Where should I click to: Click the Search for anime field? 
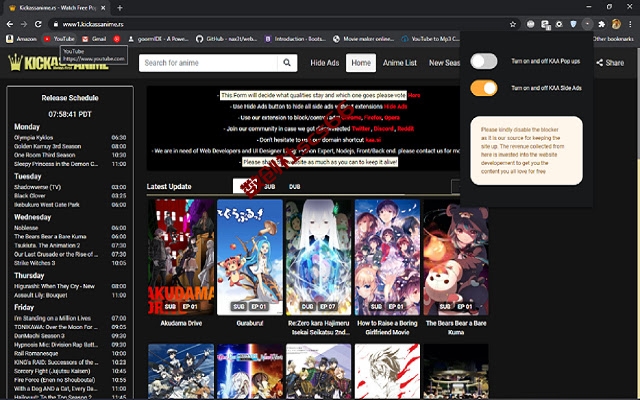click(x=208, y=63)
